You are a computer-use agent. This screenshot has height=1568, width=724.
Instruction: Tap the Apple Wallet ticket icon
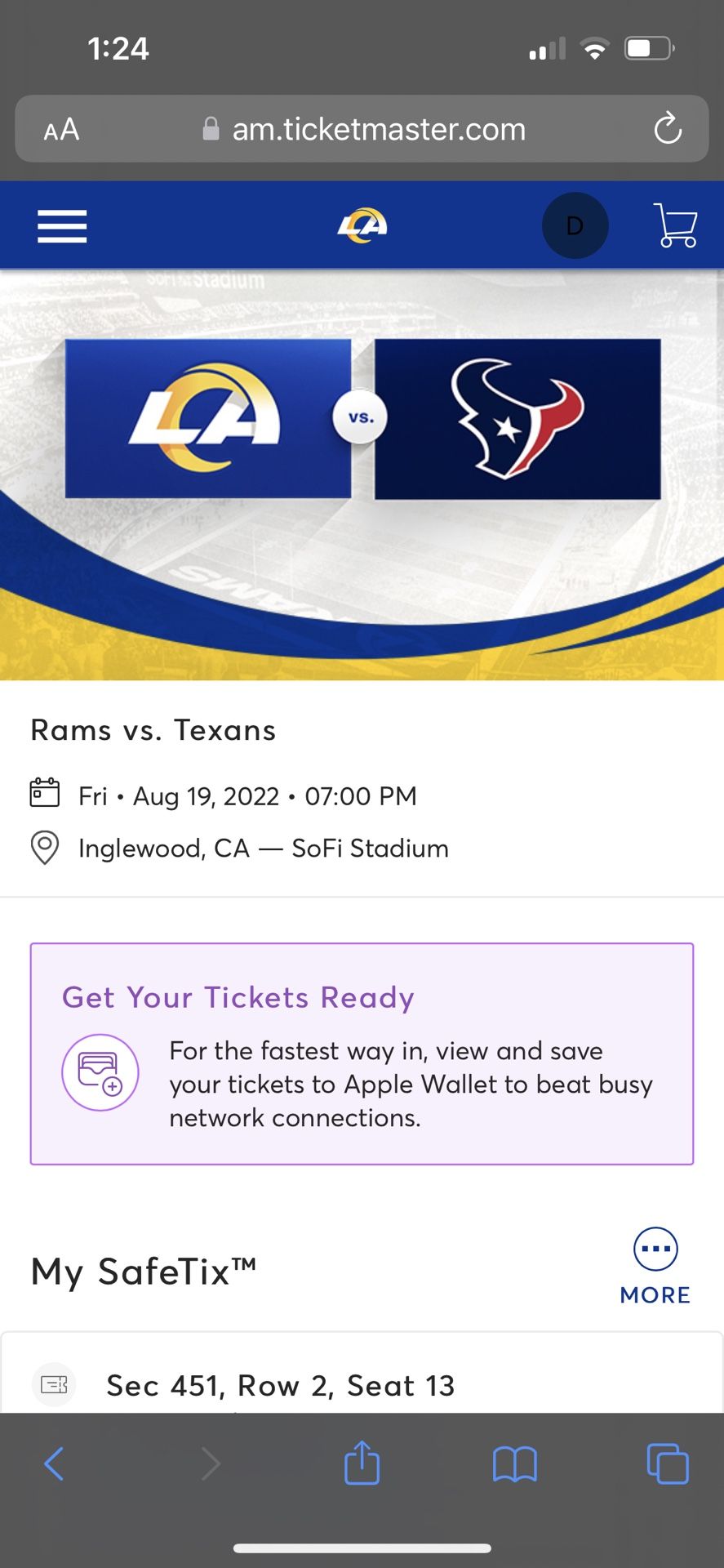coord(100,1072)
